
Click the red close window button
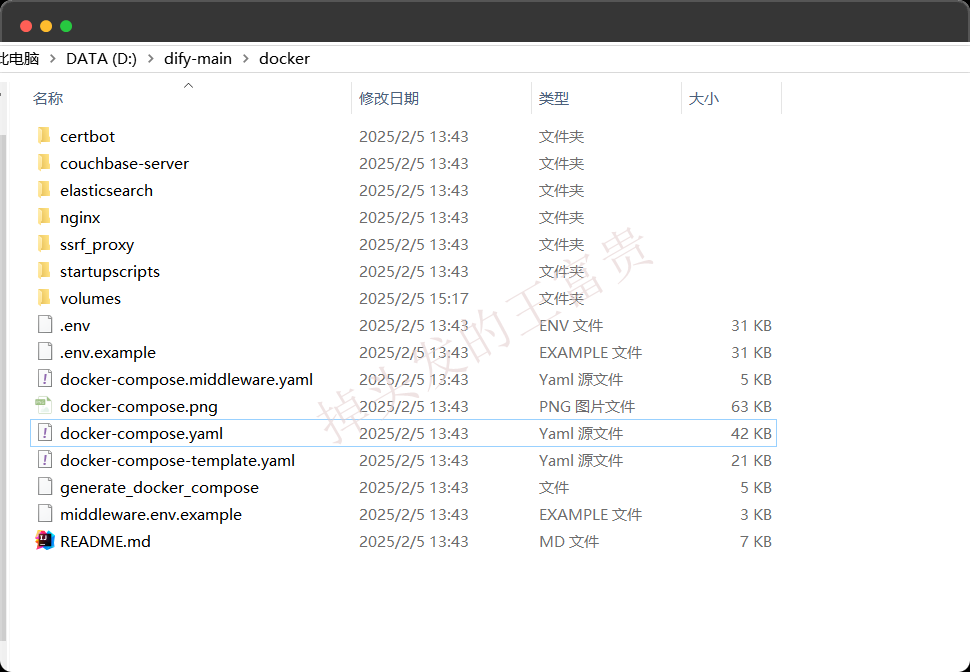pos(26,26)
